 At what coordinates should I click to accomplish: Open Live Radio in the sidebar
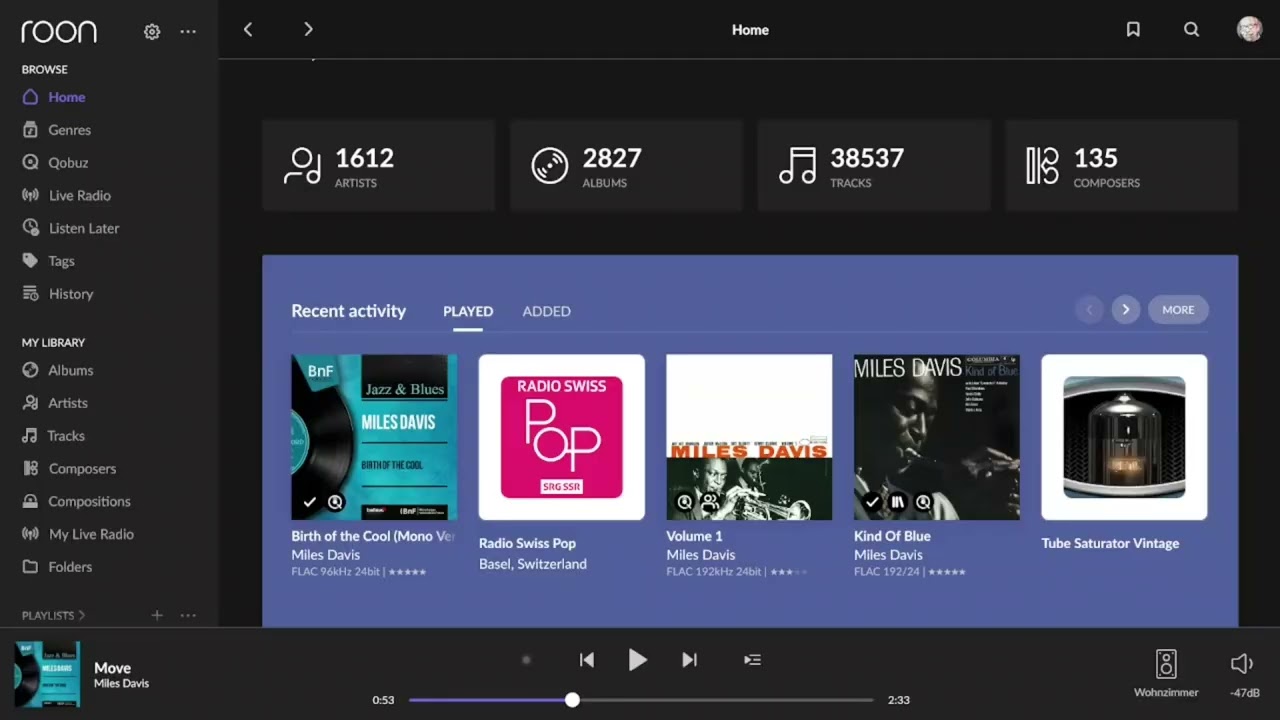[66, 196]
